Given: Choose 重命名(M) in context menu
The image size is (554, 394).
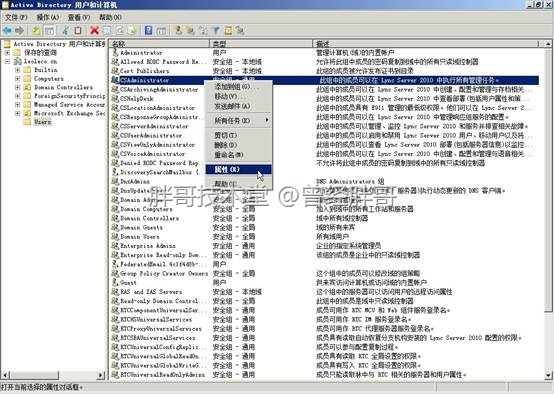Looking at the screenshot, I should pyautogui.click(x=238, y=155).
